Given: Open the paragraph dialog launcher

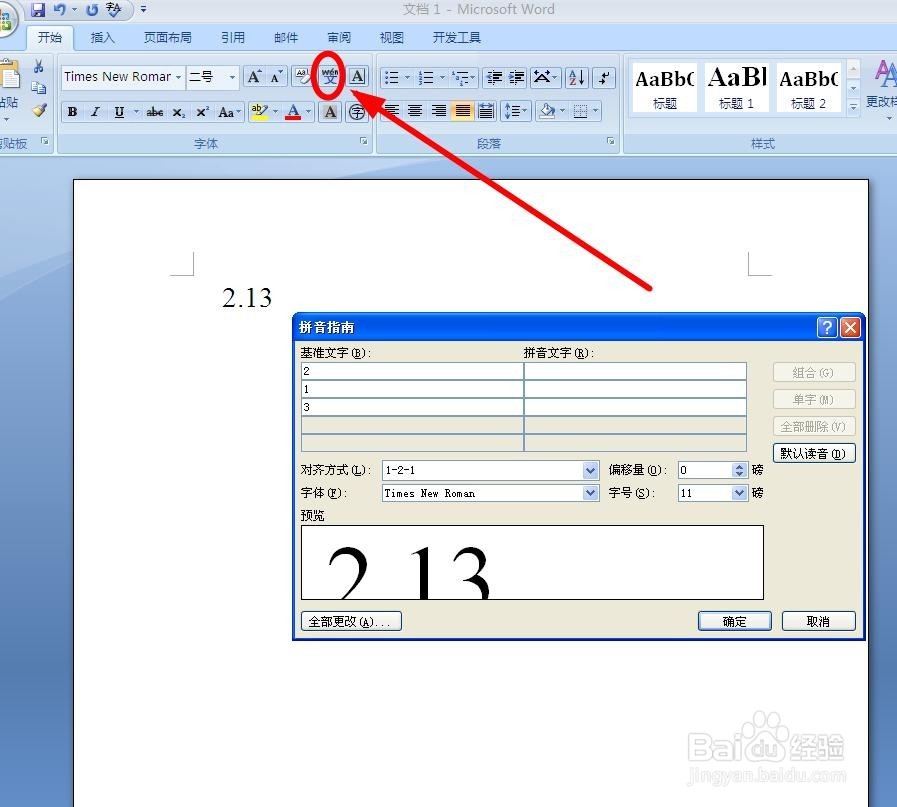Looking at the screenshot, I should [x=610, y=141].
